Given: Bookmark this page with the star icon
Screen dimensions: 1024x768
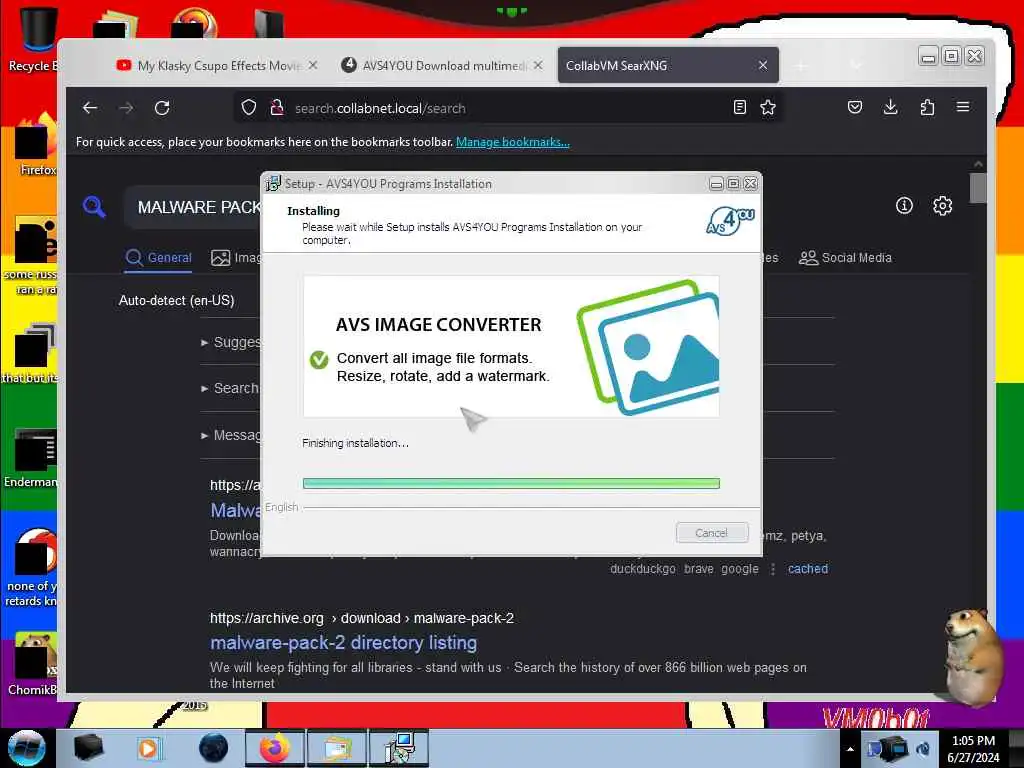Looking at the screenshot, I should pos(768,108).
